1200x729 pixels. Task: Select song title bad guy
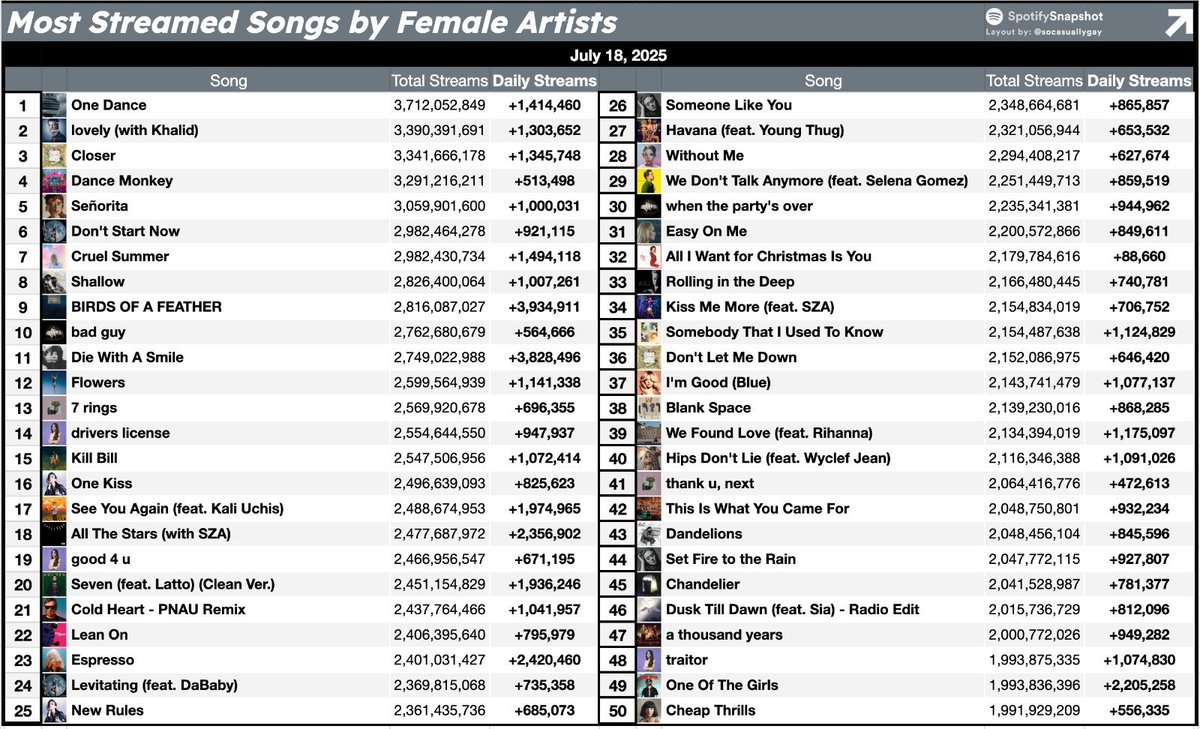98,332
